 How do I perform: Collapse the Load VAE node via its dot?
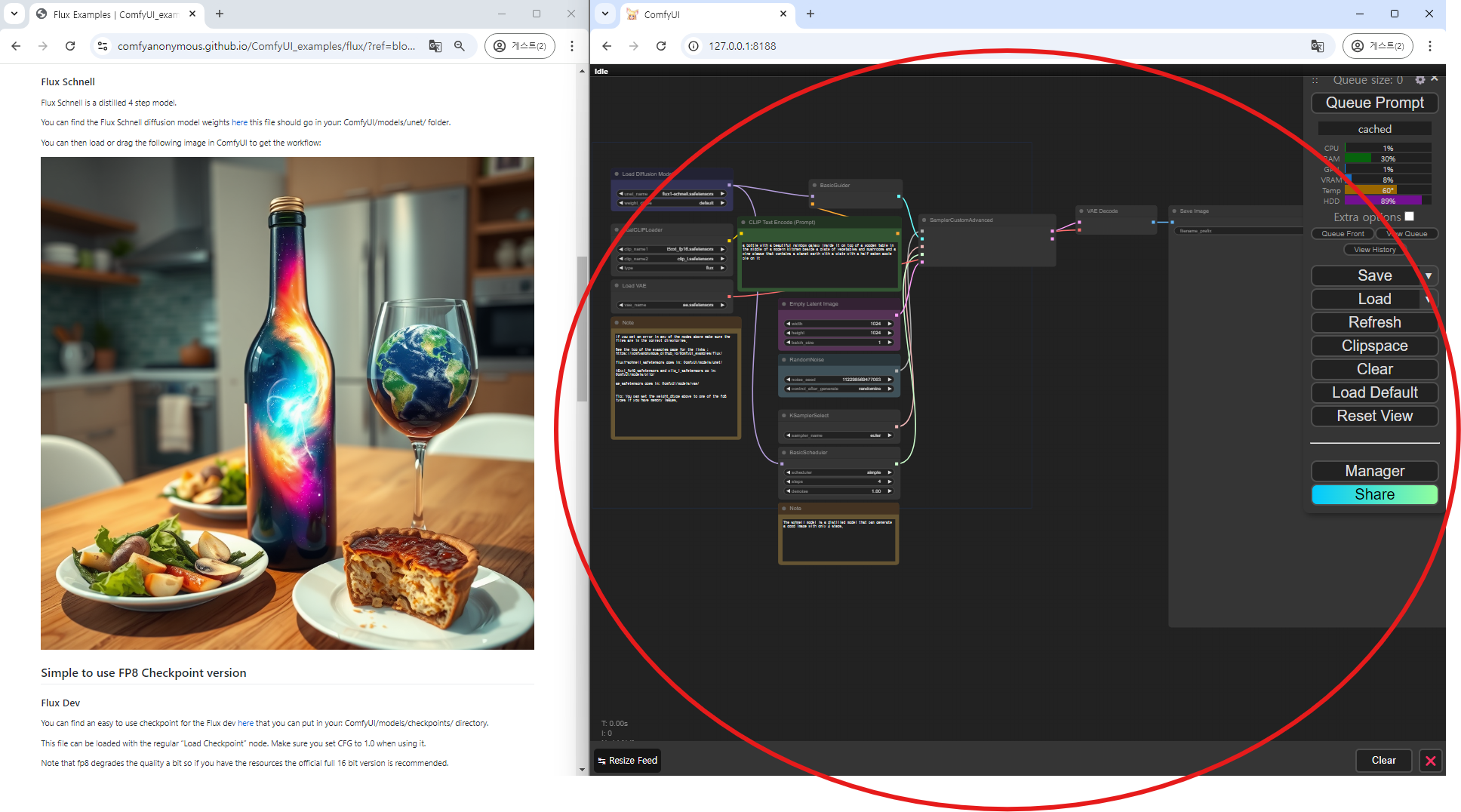tap(617, 286)
